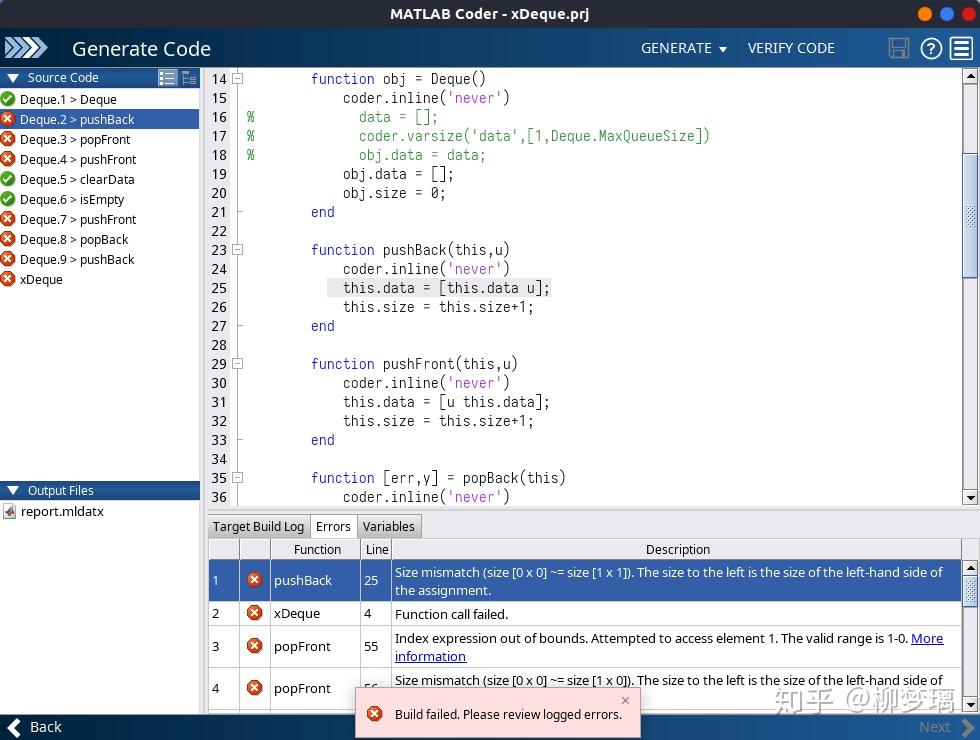The height and width of the screenshot is (740, 980).
Task: Switch source code to tree view icon
Action: click(x=189, y=78)
